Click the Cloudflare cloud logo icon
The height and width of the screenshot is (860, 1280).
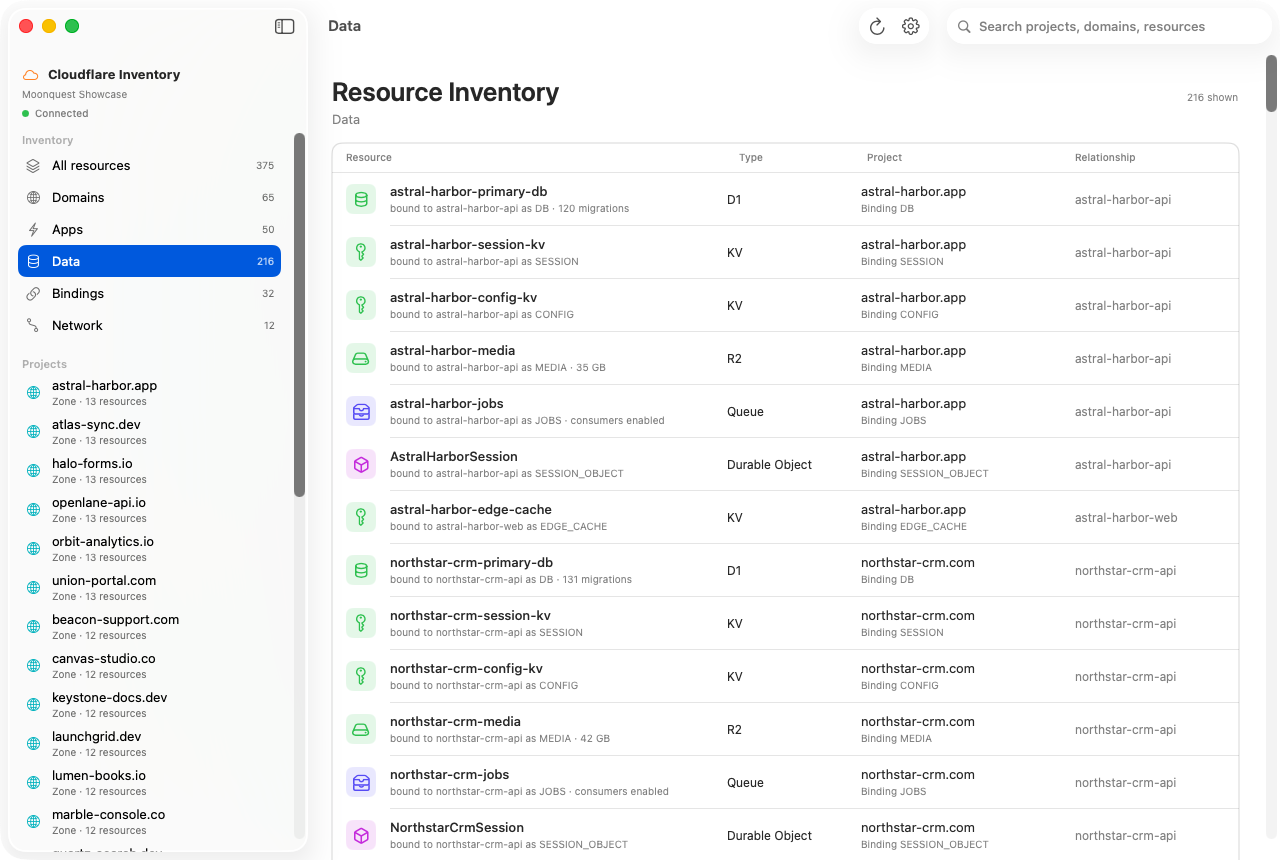(31, 75)
